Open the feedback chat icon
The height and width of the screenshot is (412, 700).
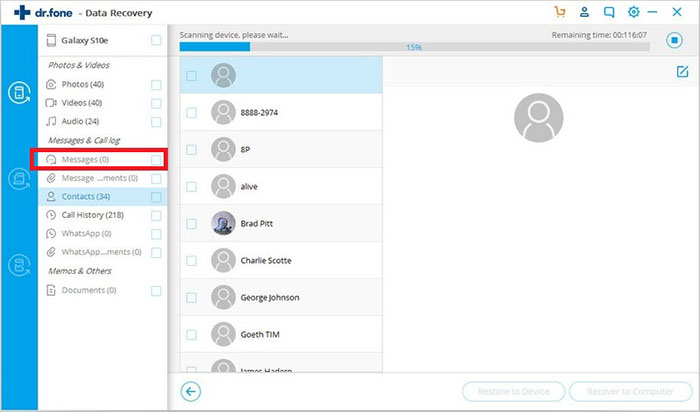[608, 12]
